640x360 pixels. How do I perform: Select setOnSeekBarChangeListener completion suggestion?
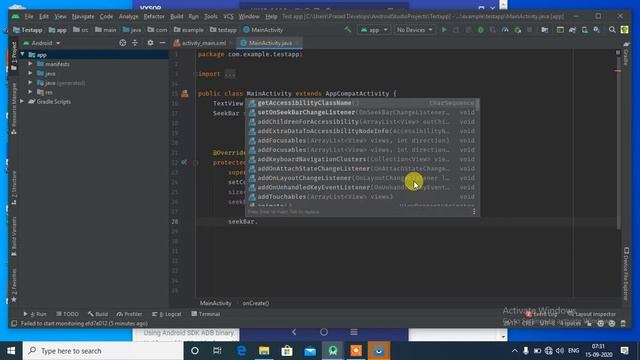tap(362, 112)
